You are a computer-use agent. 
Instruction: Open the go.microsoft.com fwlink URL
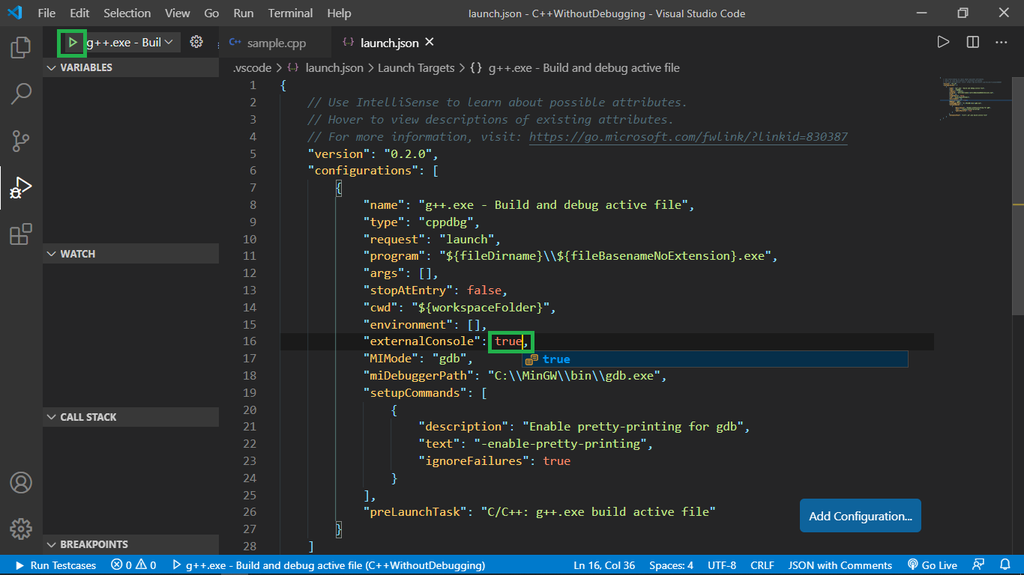(x=688, y=137)
